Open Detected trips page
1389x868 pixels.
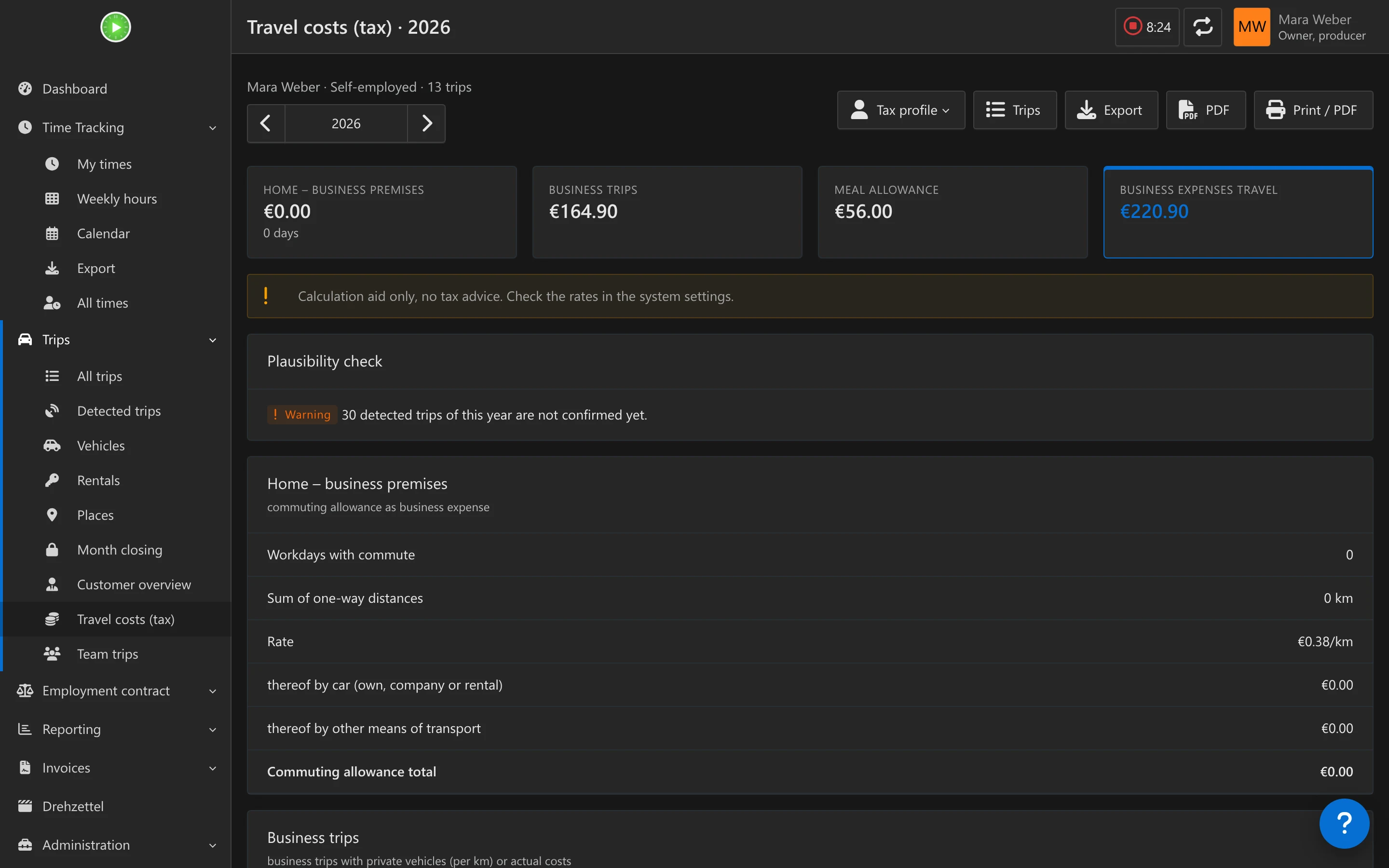tap(115, 411)
